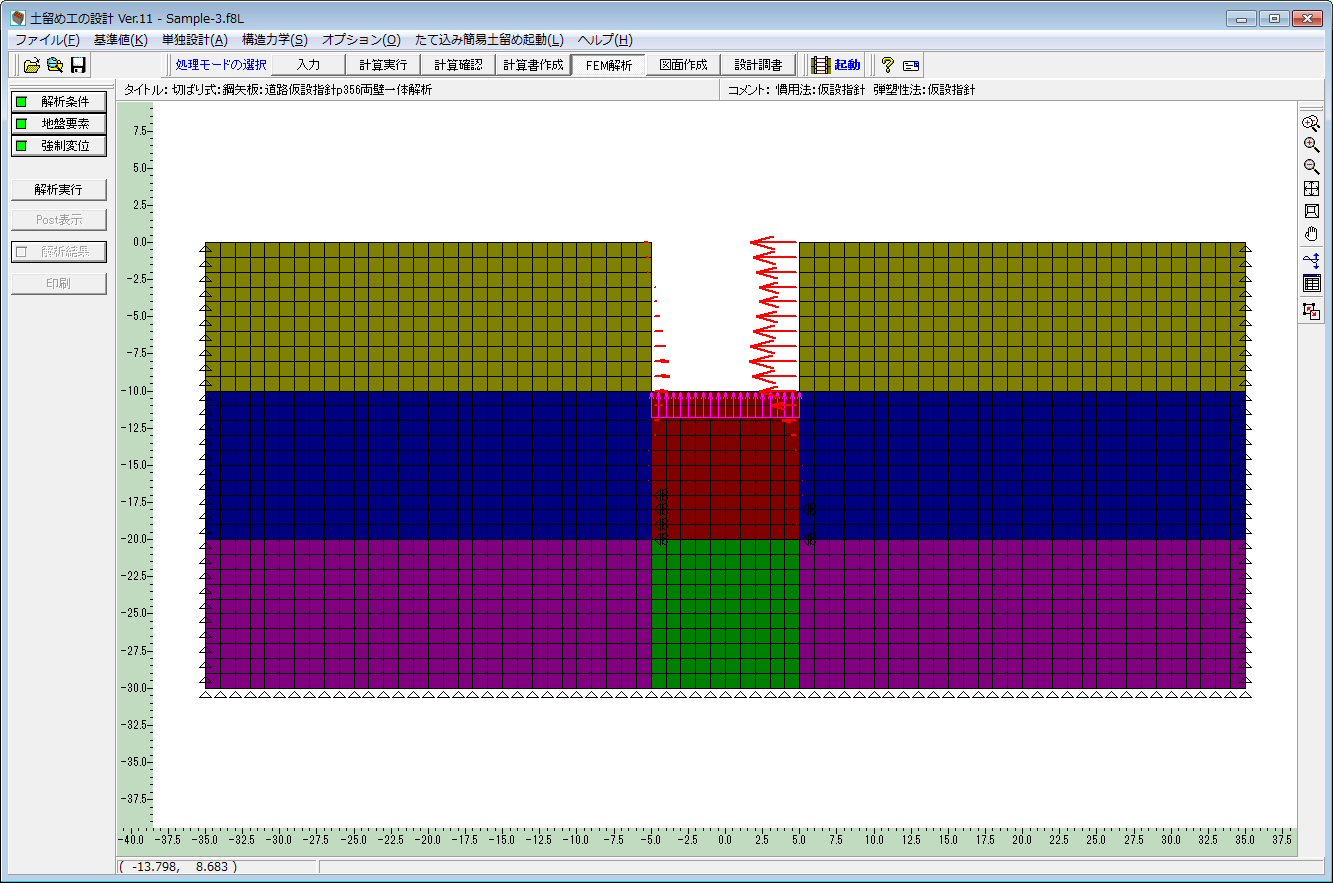Select the FEM解析 mode tab
Viewport: 1333px width, 883px height.
click(608, 65)
